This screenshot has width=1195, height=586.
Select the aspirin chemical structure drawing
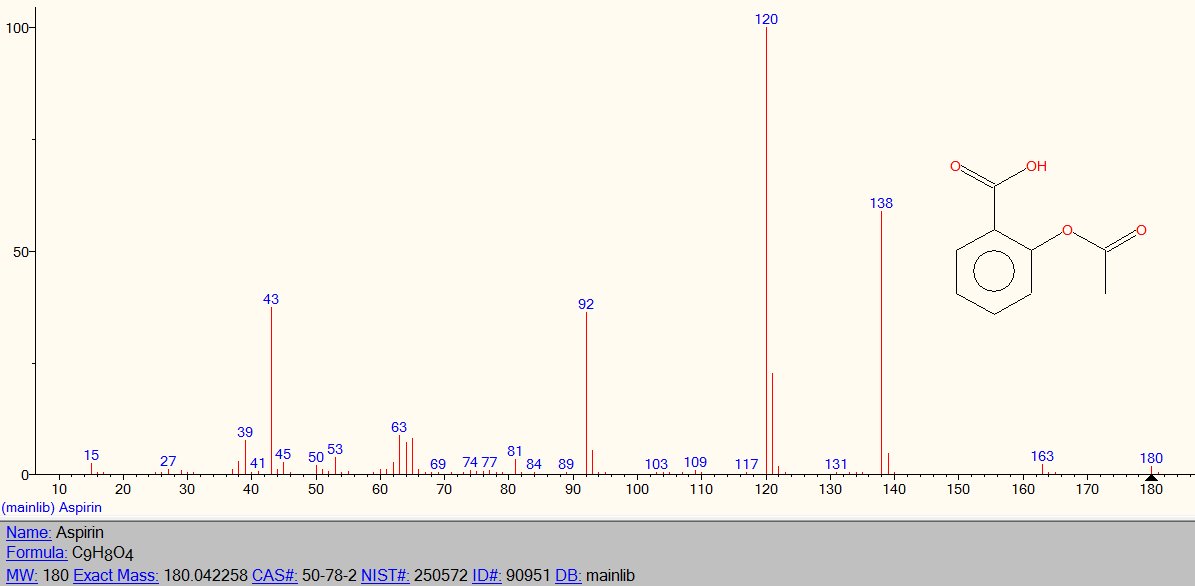coord(1049,237)
